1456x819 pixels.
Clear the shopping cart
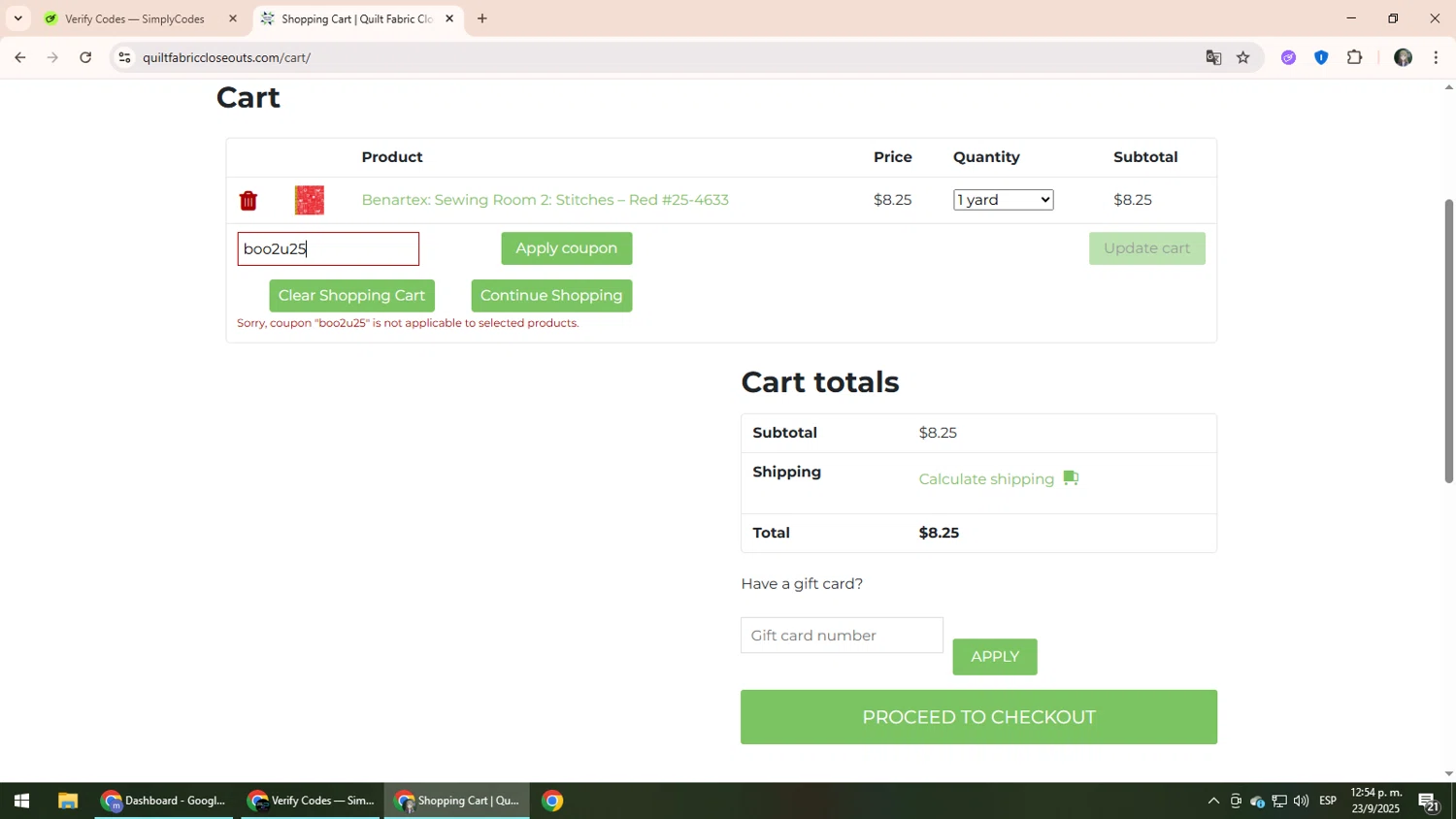click(x=351, y=296)
